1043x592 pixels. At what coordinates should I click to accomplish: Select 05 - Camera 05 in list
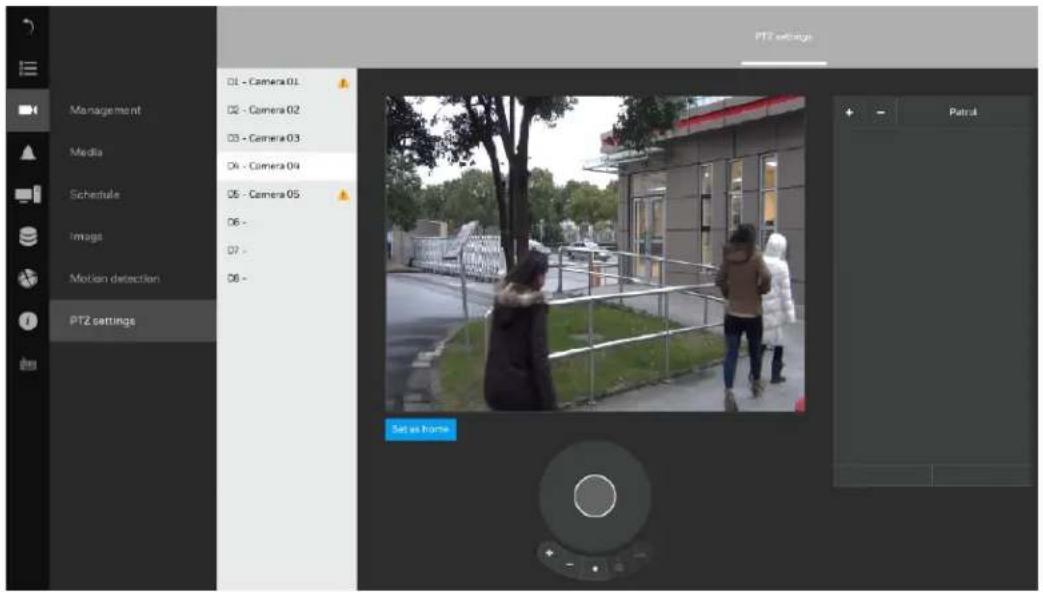(x=287, y=194)
